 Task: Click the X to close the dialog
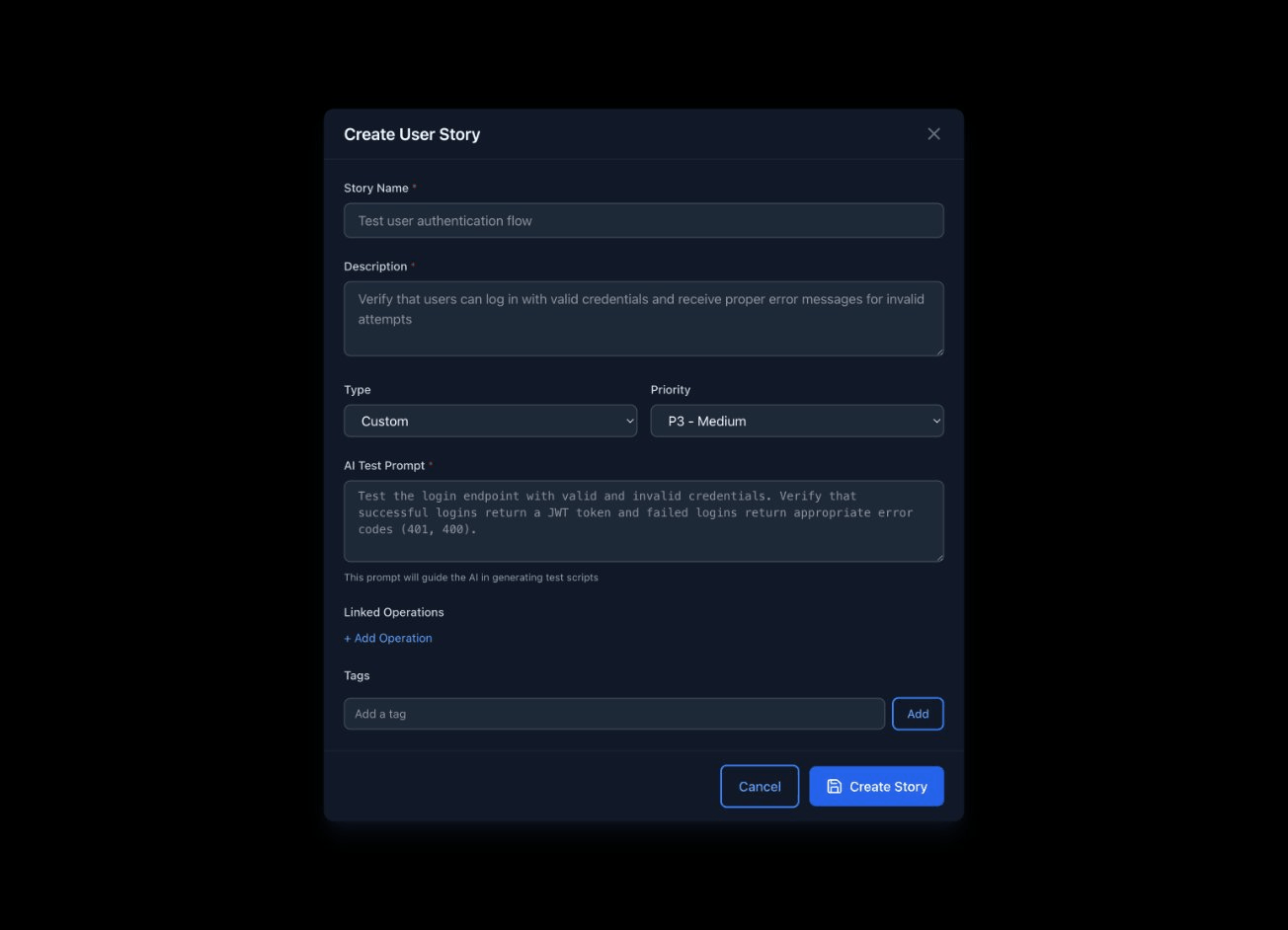pyautogui.click(x=933, y=133)
